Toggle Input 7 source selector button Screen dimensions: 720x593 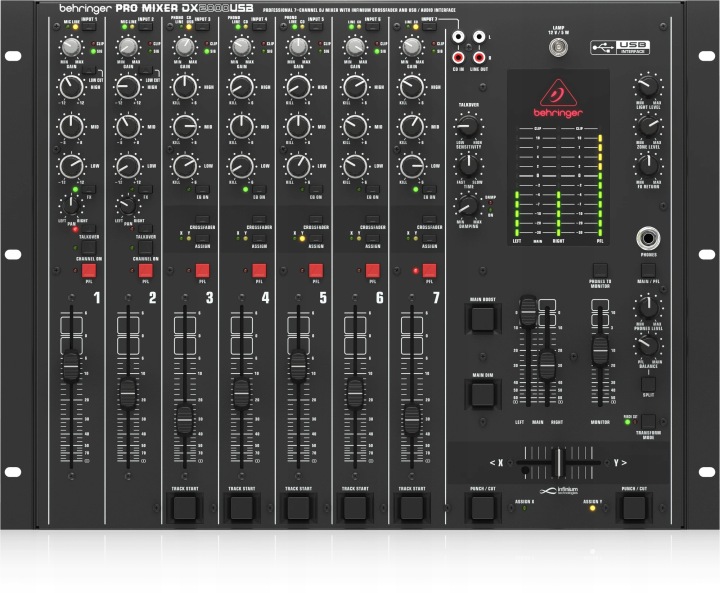click(429, 27)
